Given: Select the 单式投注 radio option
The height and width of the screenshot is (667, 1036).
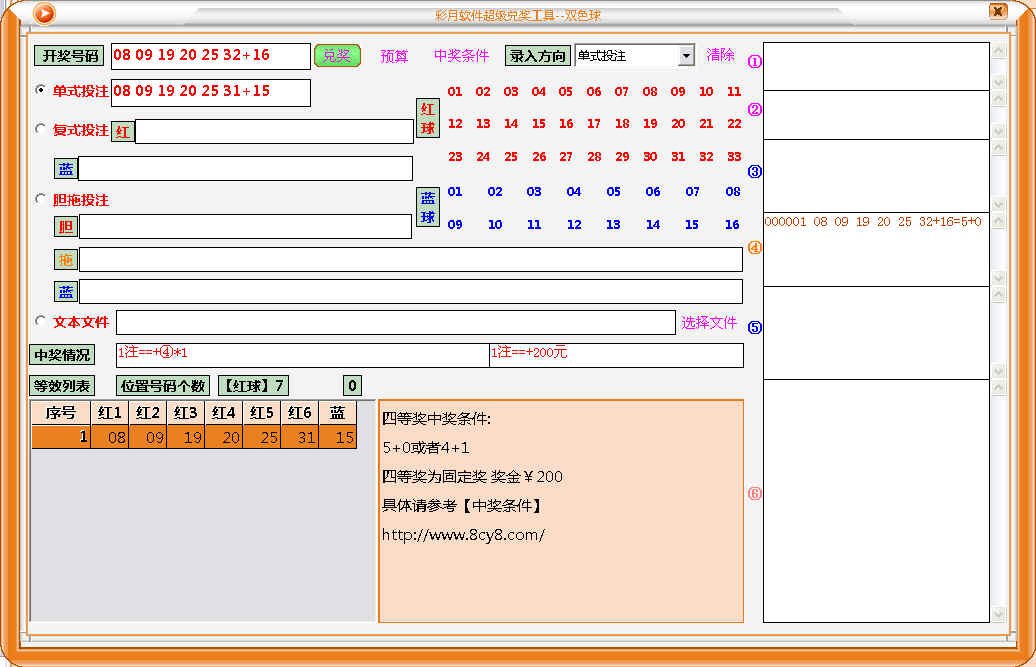Looking at the screenshot, I should point(40,91).
